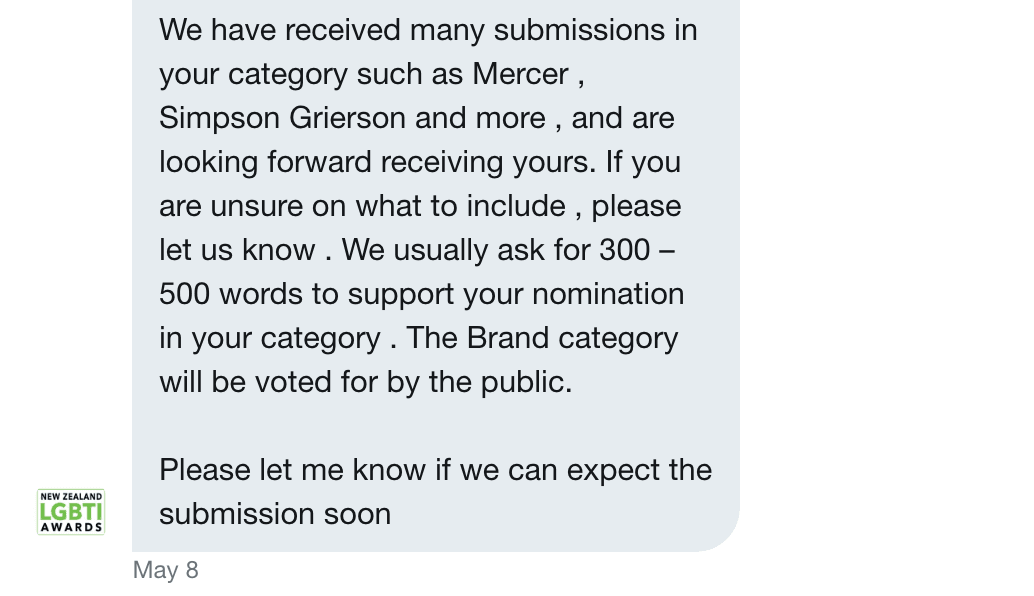
Task: Click "your category such as" text
Action: coord(312,74)
